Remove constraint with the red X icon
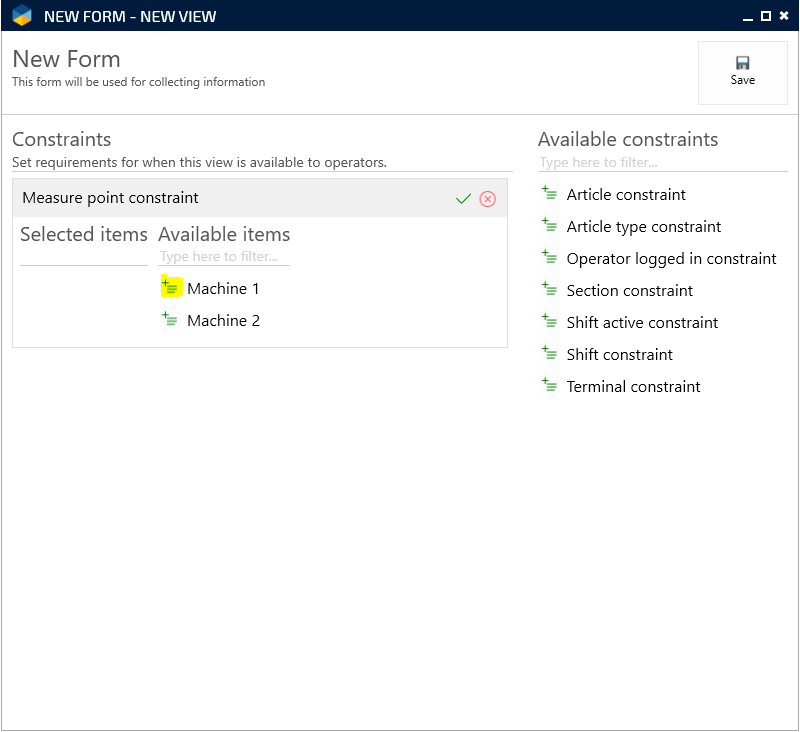The height and width of the screenshot is (732, 800). coord(488,199)
